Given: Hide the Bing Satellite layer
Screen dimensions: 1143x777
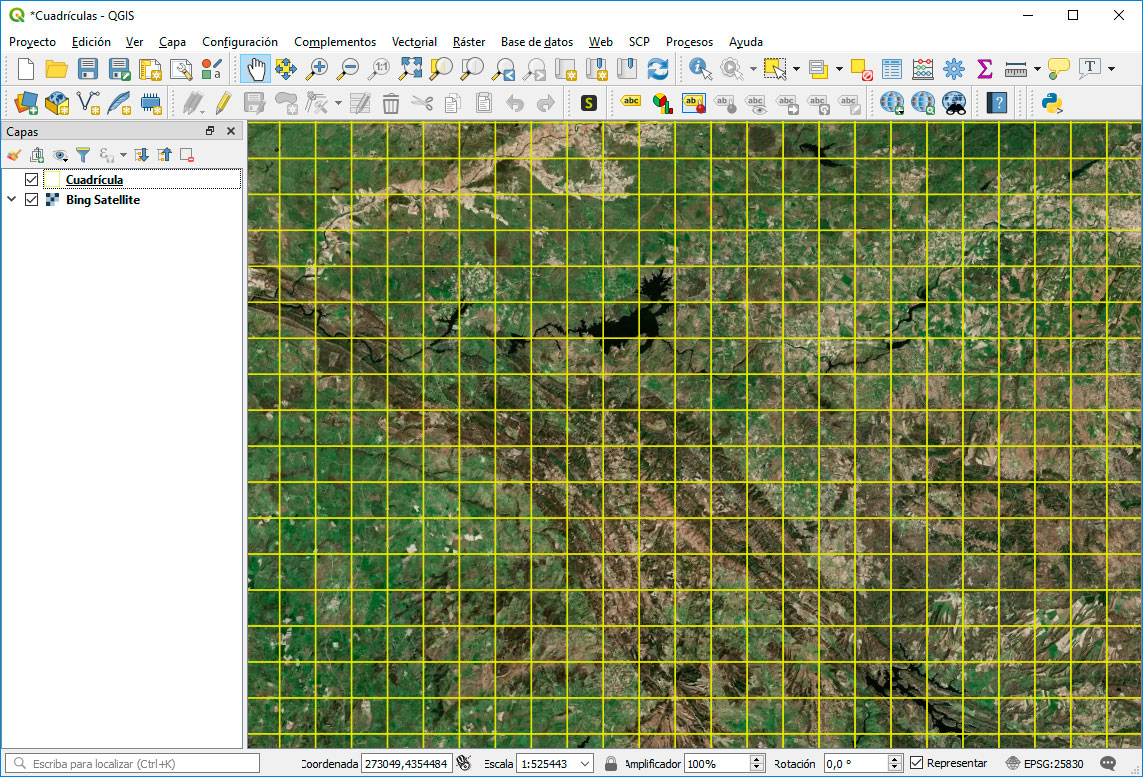Looking at the screenshot, I should pos(31,199).
